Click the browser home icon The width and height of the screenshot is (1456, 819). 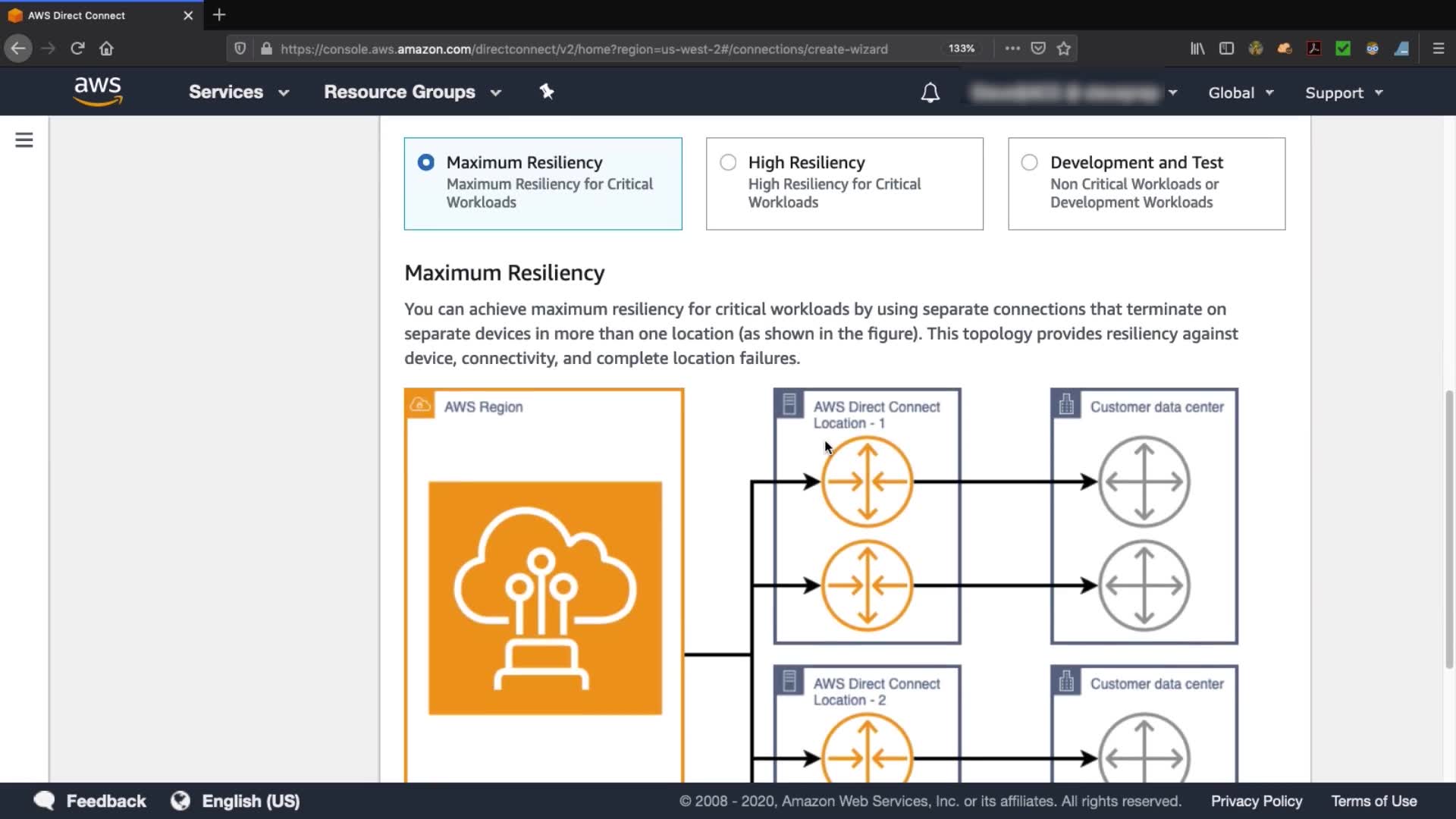pyautogui.click(x=106, y=49)
